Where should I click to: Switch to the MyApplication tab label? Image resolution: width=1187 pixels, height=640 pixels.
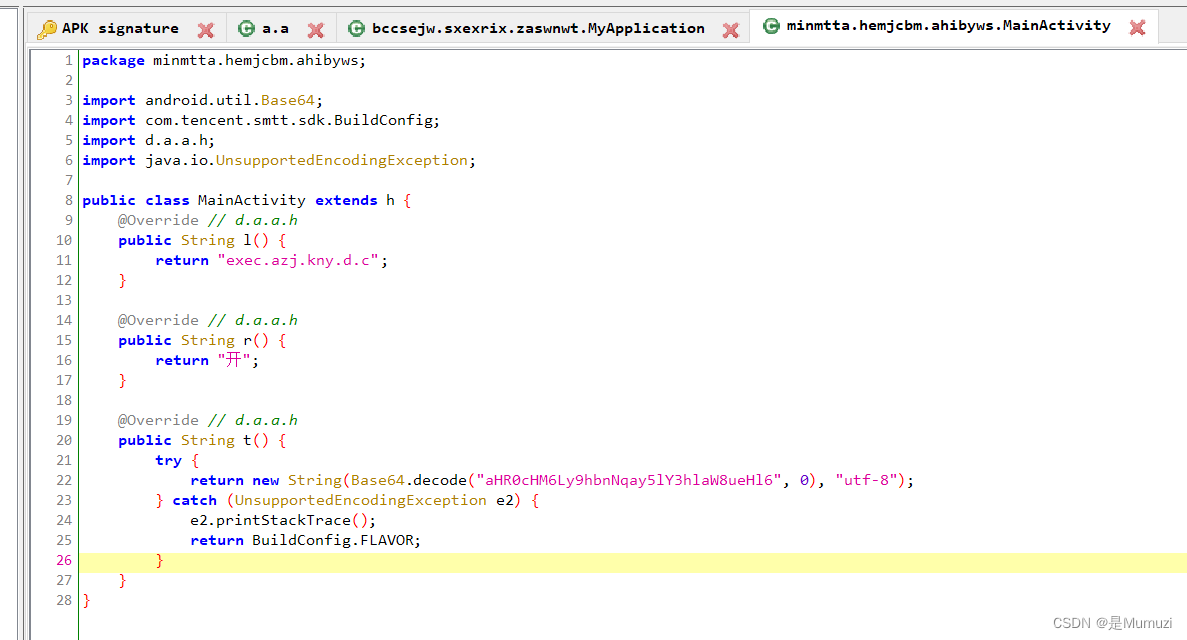click(538, 28)
